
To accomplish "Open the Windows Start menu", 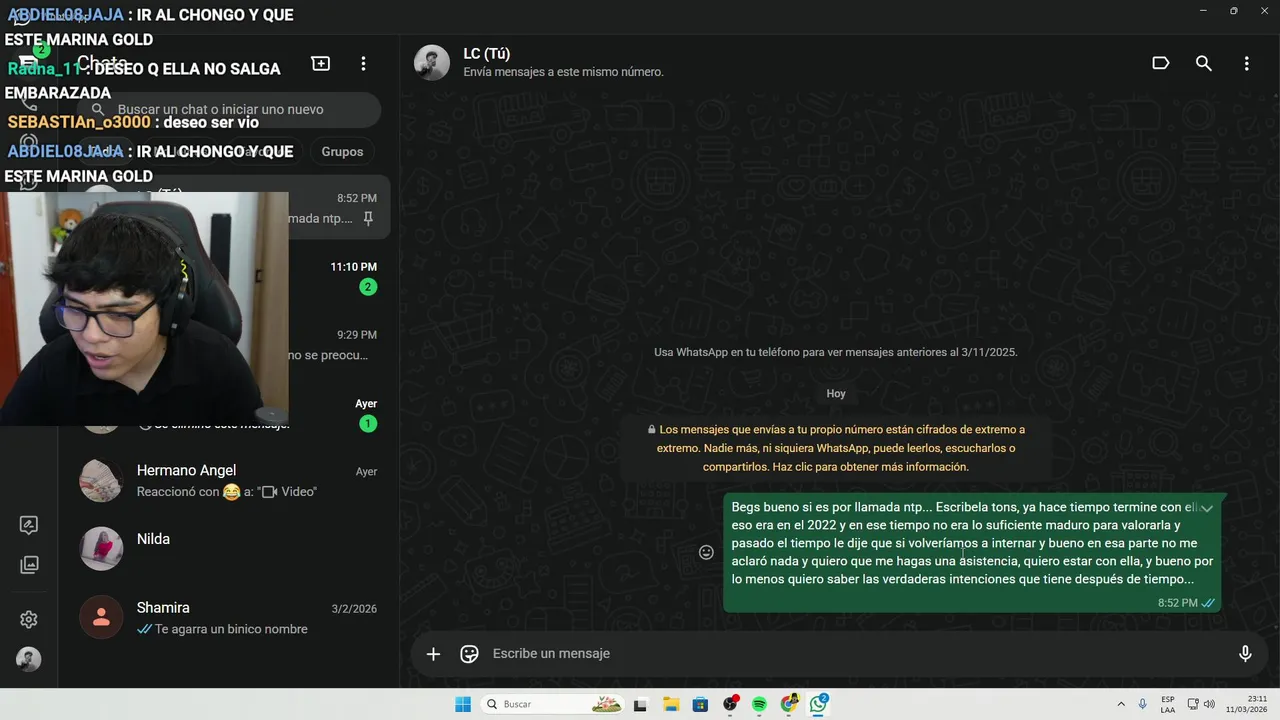I will coord(463,704).
